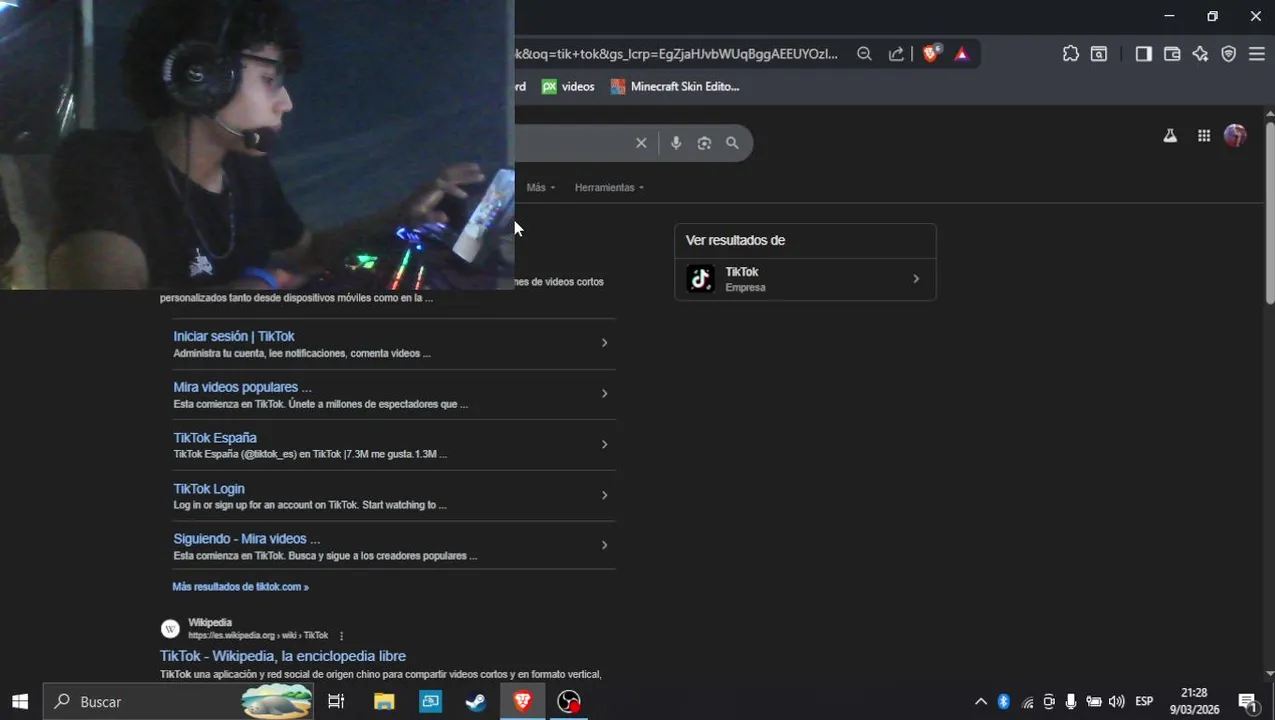Open the browser hamburger menu

click(1257, 54)
